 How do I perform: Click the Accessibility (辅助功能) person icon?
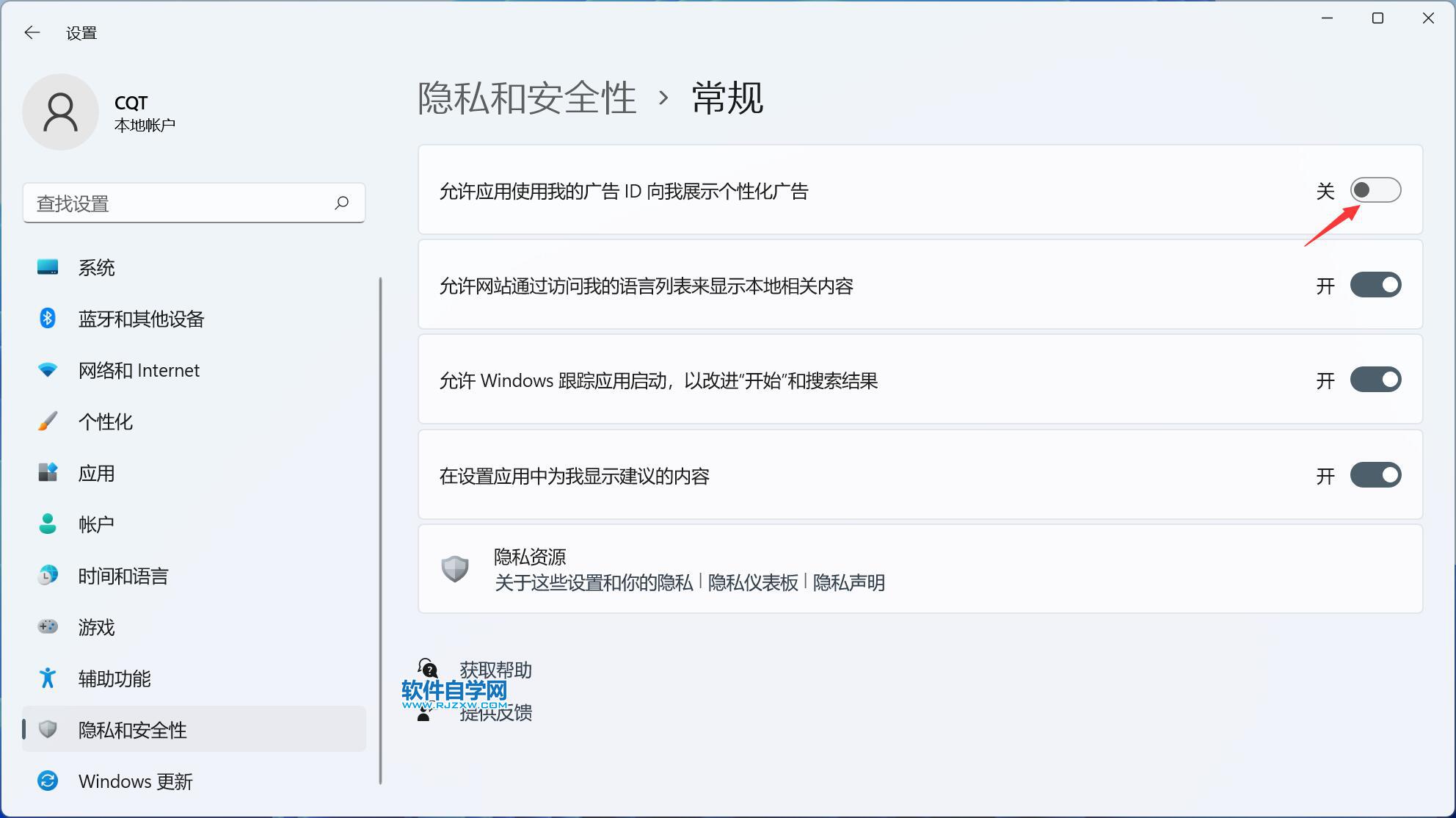(x=48, y=678)
